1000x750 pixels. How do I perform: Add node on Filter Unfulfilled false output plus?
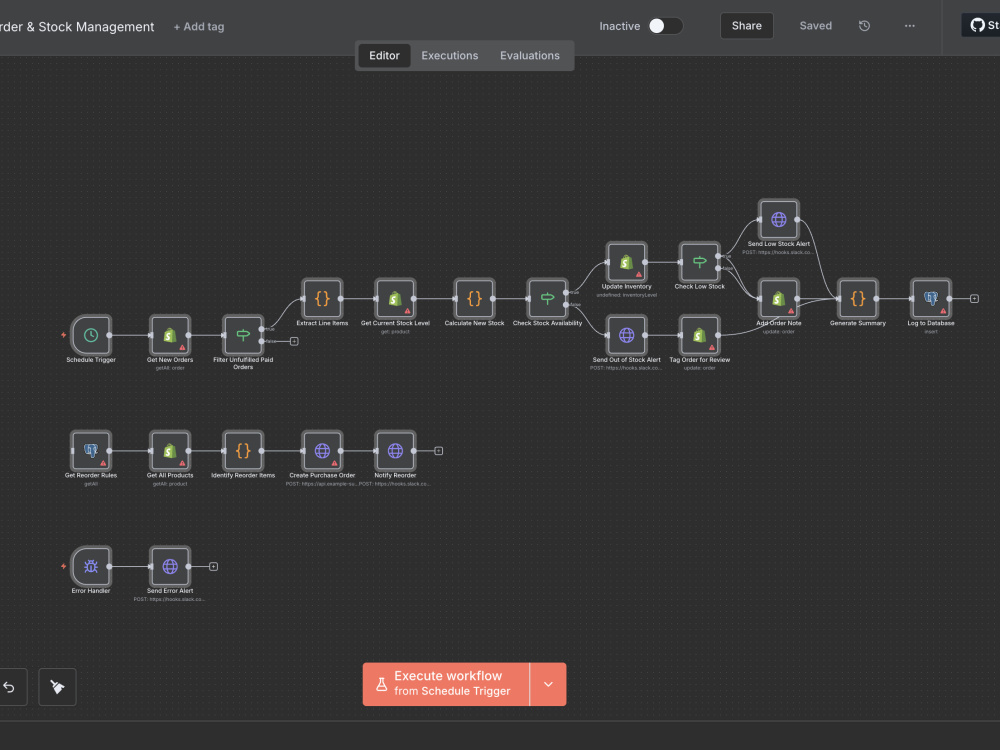click(x=294, y=341)
